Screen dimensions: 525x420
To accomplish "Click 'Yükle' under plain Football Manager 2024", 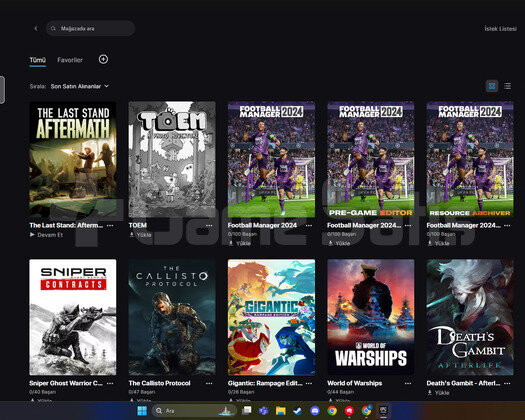I will point(243,243).
